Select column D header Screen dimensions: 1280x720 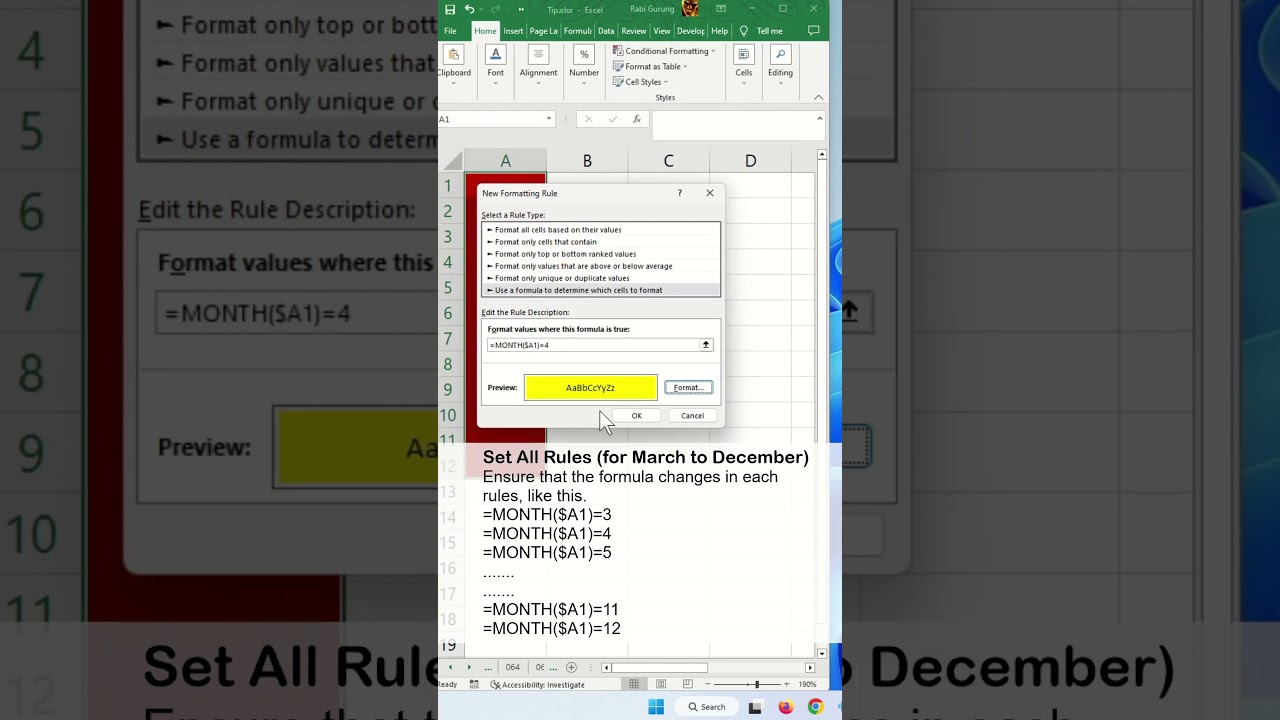pos(750,161)
